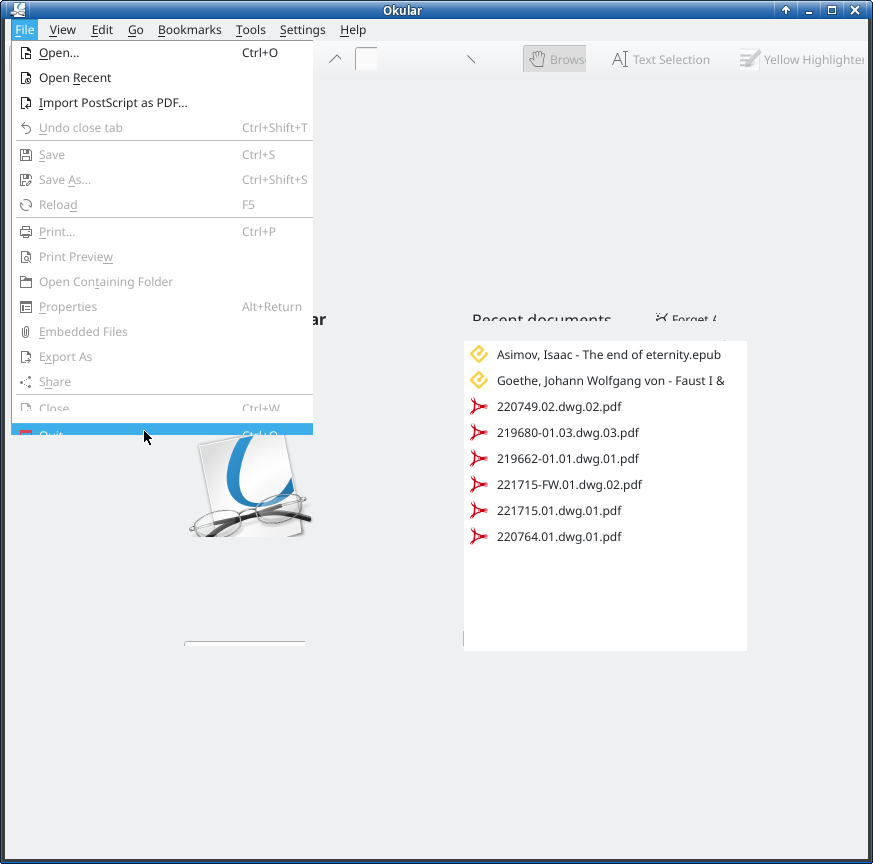Click the Open file icon in File menu
873x864 pixels.
(26, 53)
